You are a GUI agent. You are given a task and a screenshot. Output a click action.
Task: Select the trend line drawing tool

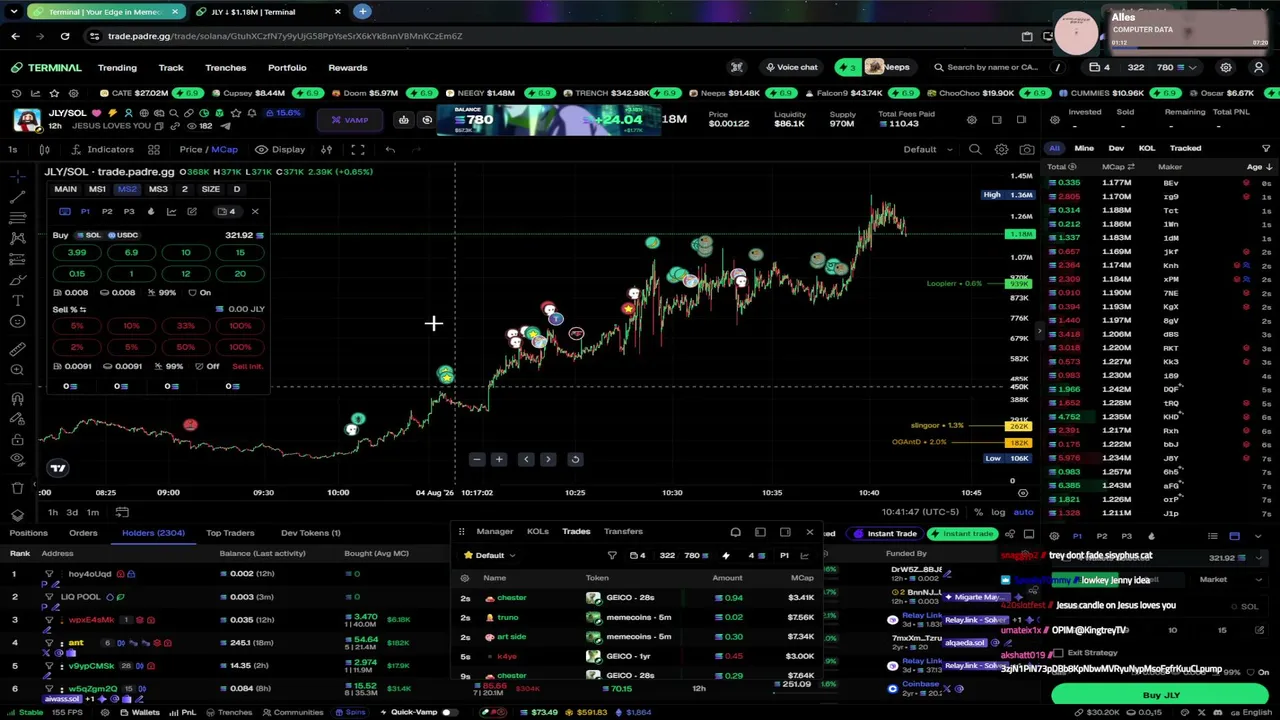(17, 195)
